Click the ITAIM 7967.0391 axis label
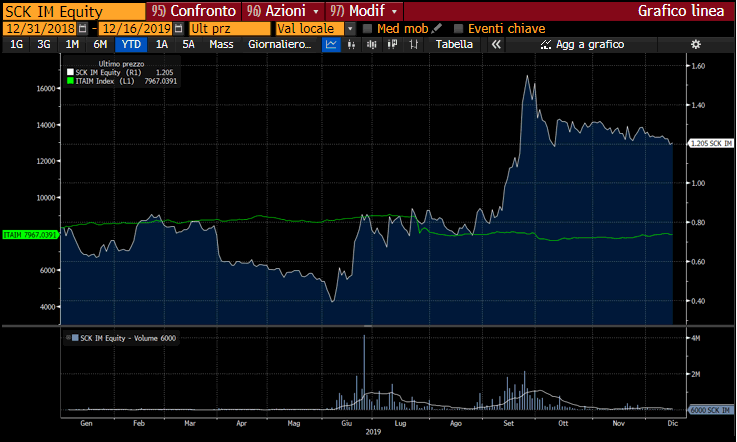This screenshot has width=737, height=442. coord(31,235)
